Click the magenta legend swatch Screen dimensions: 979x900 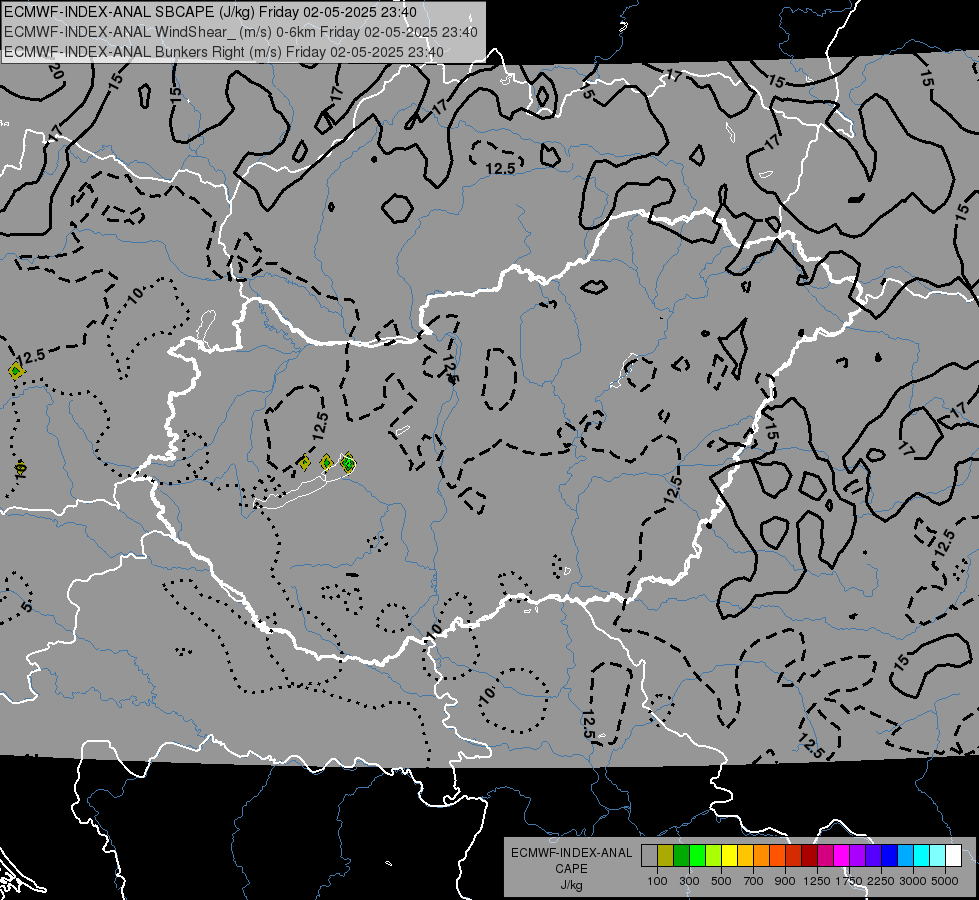point(842,856)
